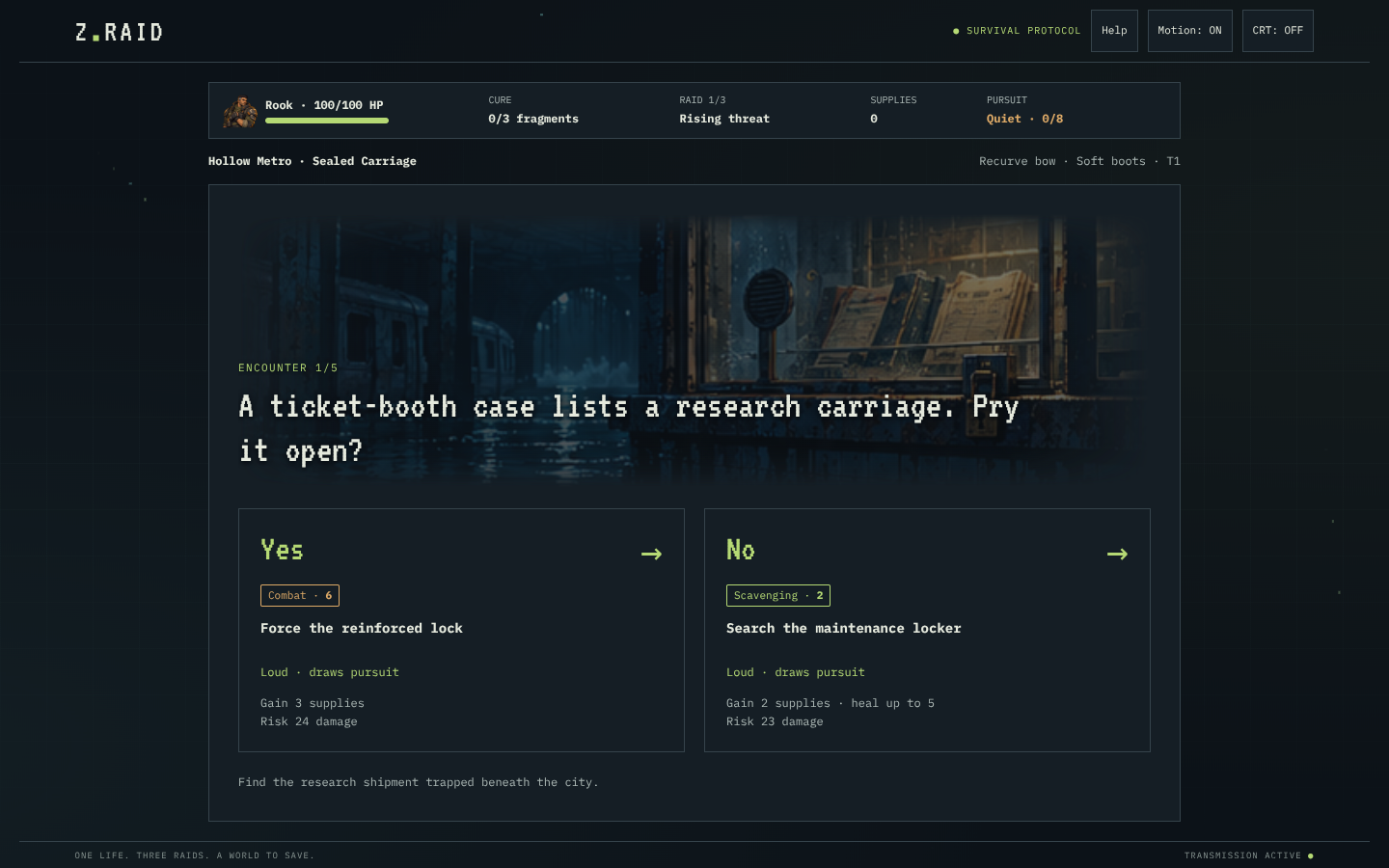Viewport: 1389px width, 868px height.
Task: Click the 'Quiet · 0/8' pursuit value
Action: pos(1024,119)
